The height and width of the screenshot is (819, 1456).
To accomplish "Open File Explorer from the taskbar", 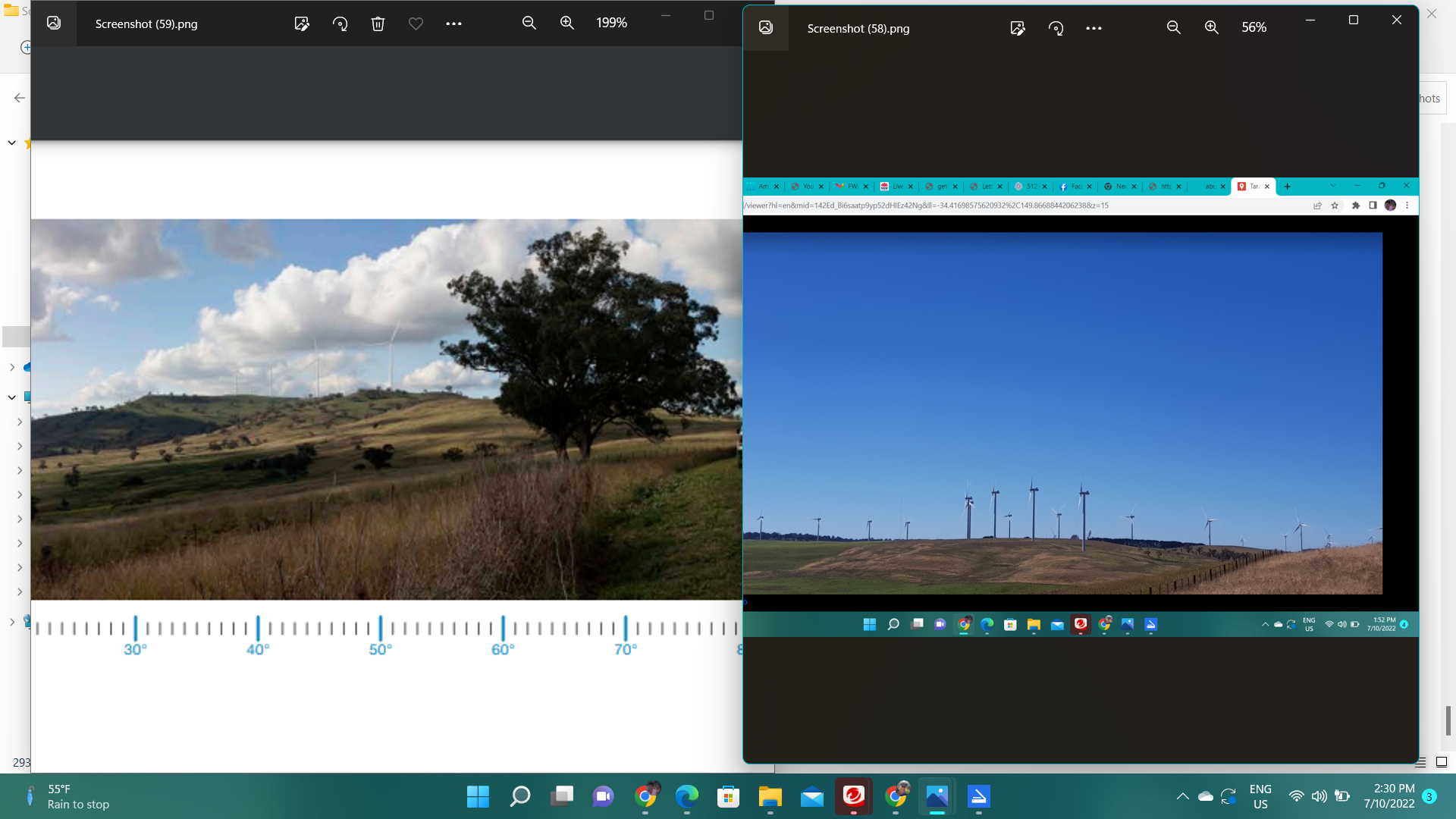I will pos(770,796).
